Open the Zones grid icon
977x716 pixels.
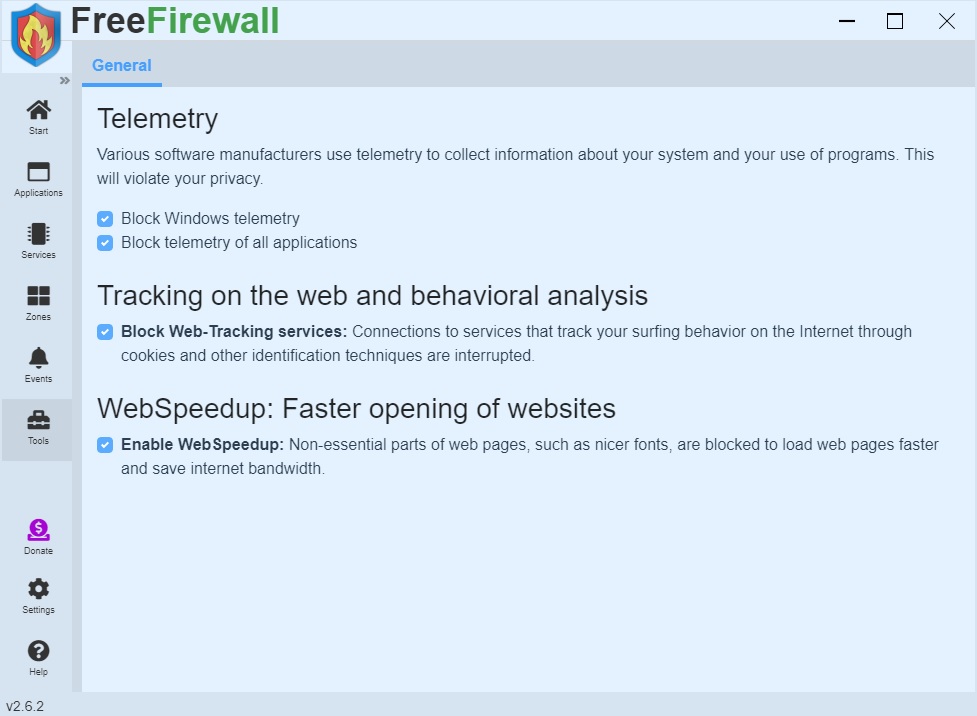pyautogui.click(x=38, y=296)
